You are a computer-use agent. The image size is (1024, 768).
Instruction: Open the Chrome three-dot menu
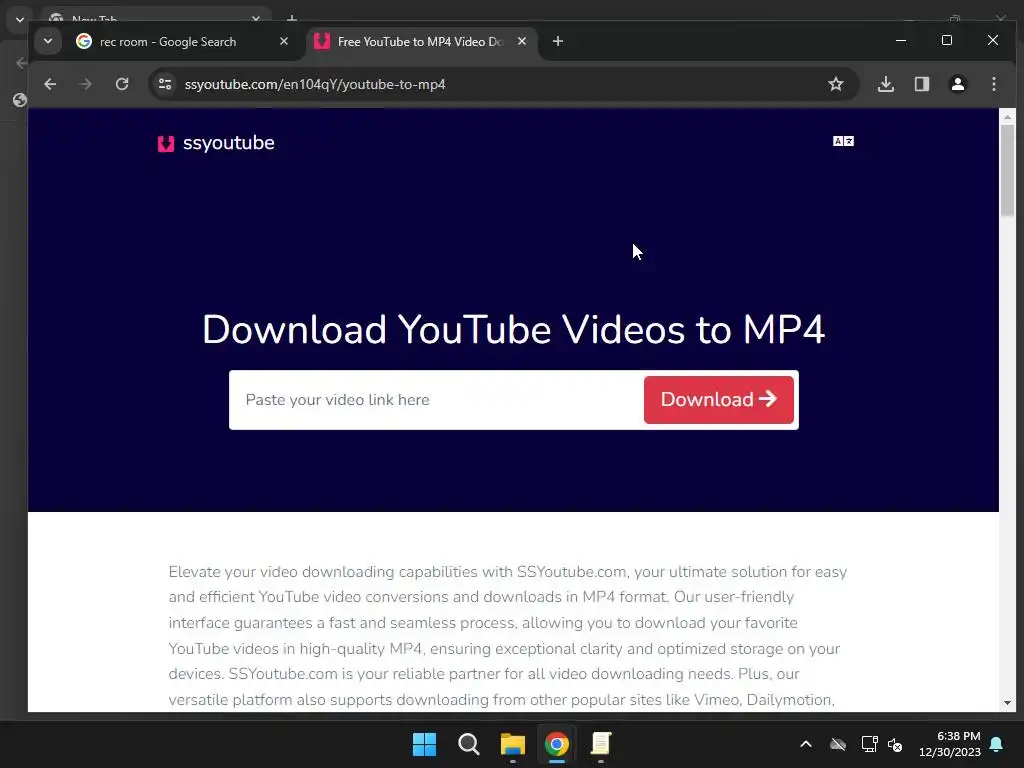click(x=993, y=84)
